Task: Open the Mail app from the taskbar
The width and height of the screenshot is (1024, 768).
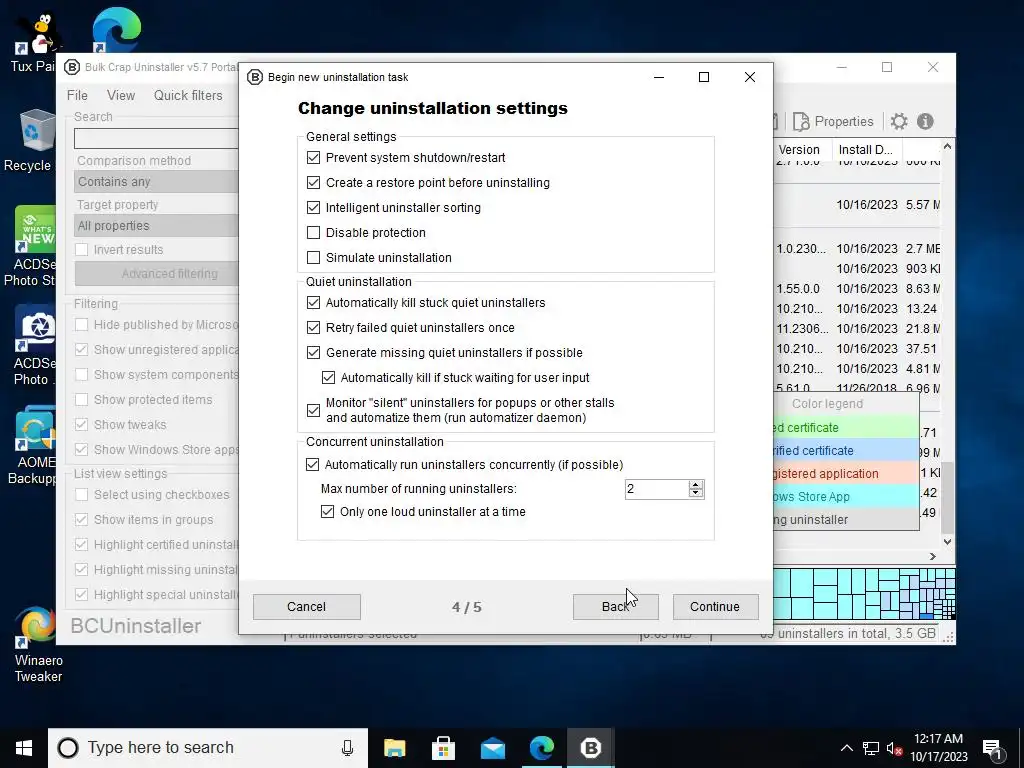Action: point(492,748)
